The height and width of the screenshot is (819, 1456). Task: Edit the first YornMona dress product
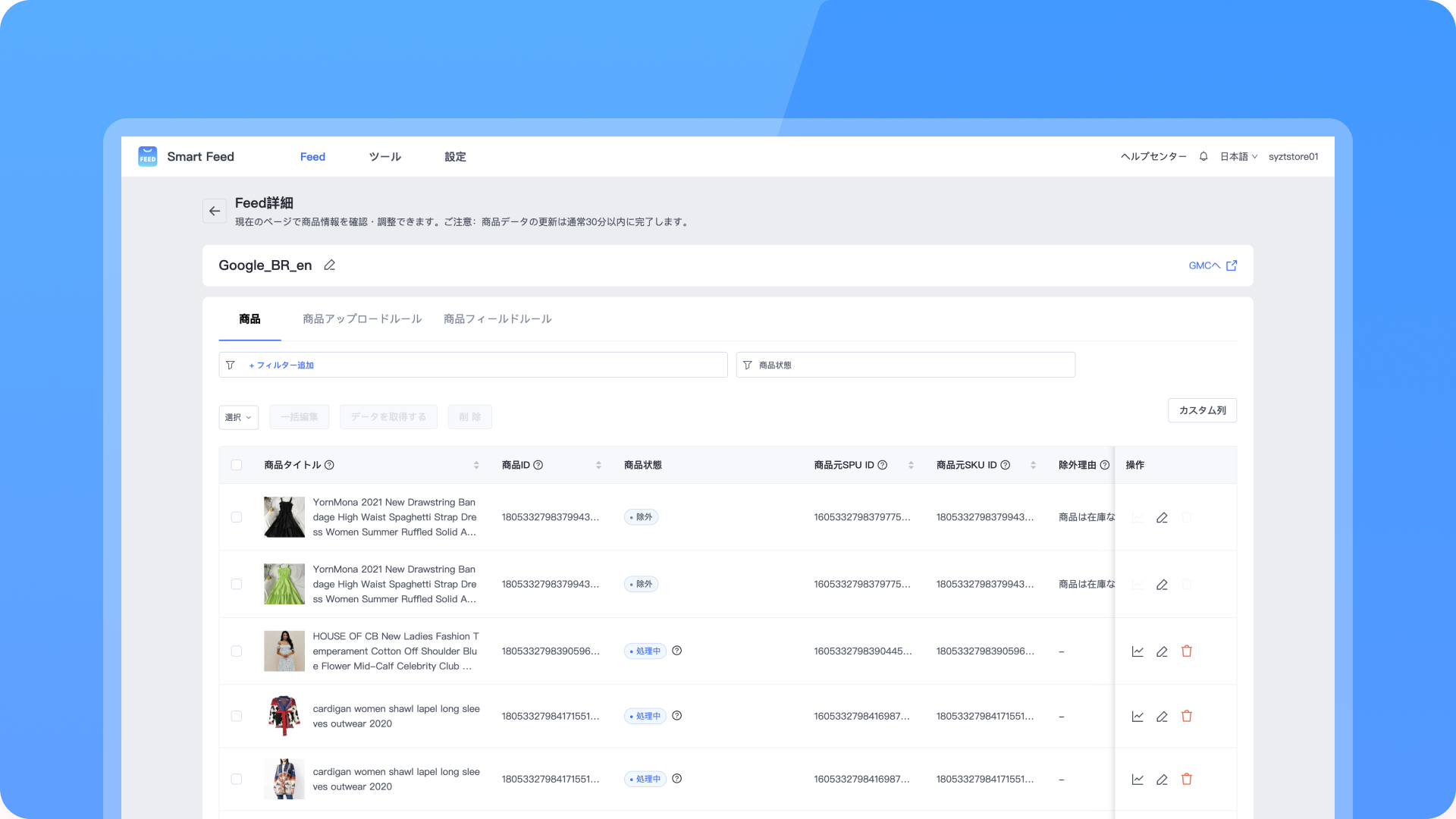click(1162, 518)
